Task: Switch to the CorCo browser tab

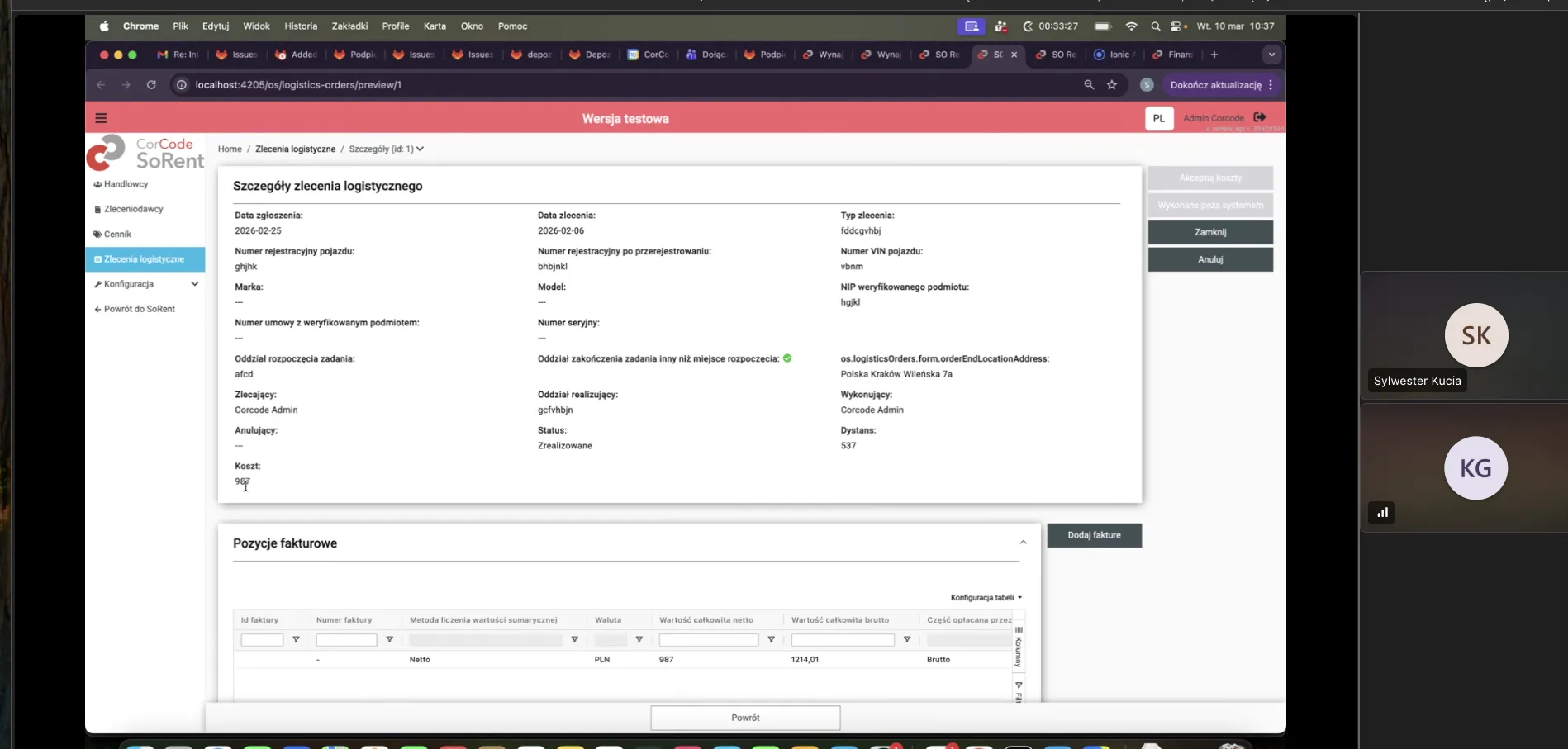Action: click(648, 55)
